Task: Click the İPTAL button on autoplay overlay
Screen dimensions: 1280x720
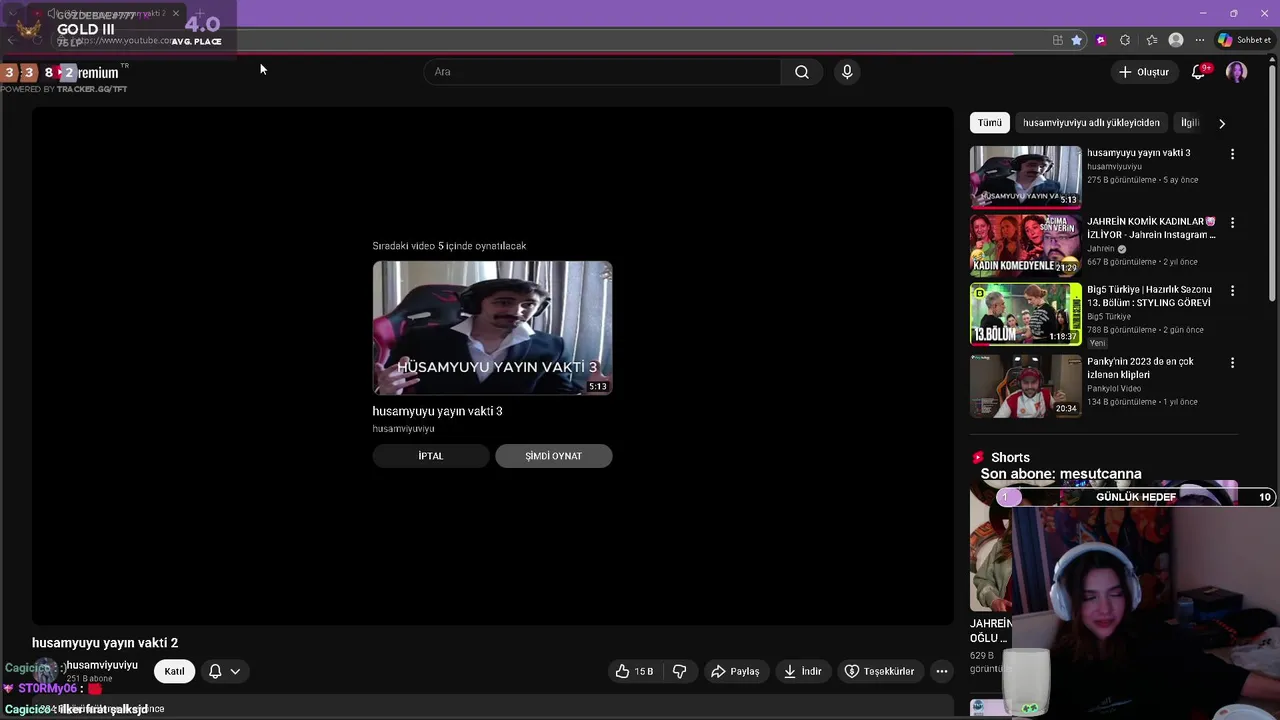Action: tap(431, 456)
